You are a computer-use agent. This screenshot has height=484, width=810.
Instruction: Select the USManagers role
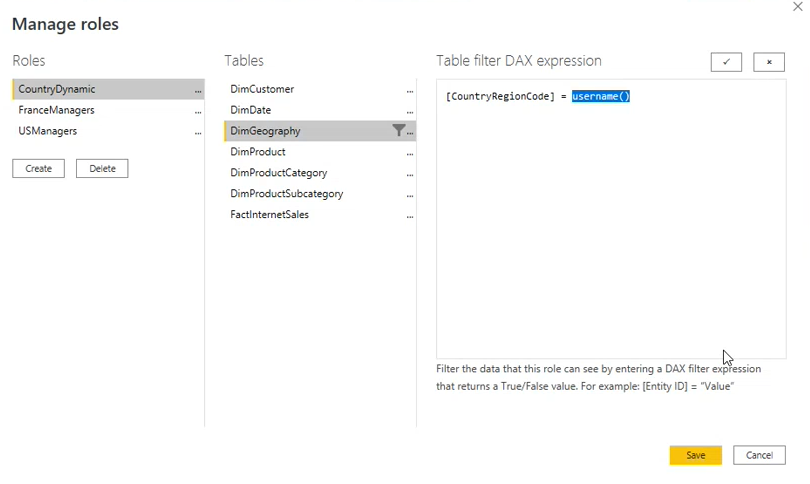coord(47,131)
